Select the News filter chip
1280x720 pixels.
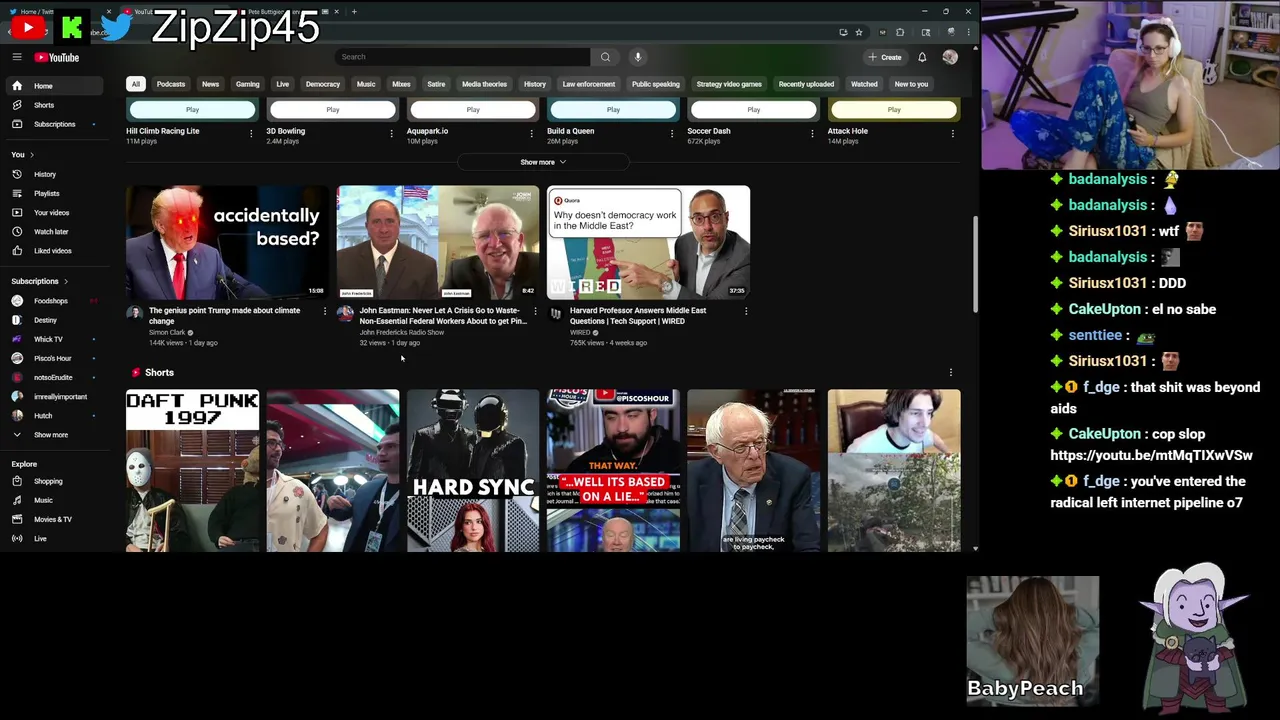[x=210, y=84]
